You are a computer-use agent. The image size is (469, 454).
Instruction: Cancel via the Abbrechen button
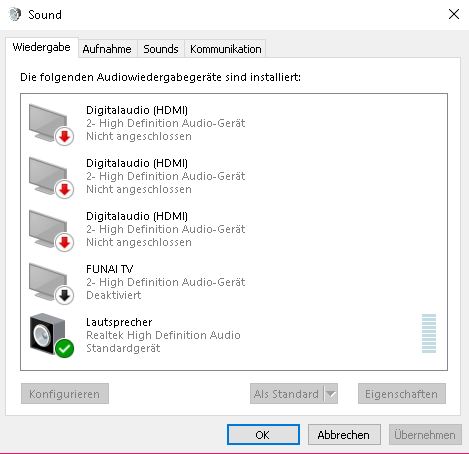pyautogui.click(x=344, y=435)
